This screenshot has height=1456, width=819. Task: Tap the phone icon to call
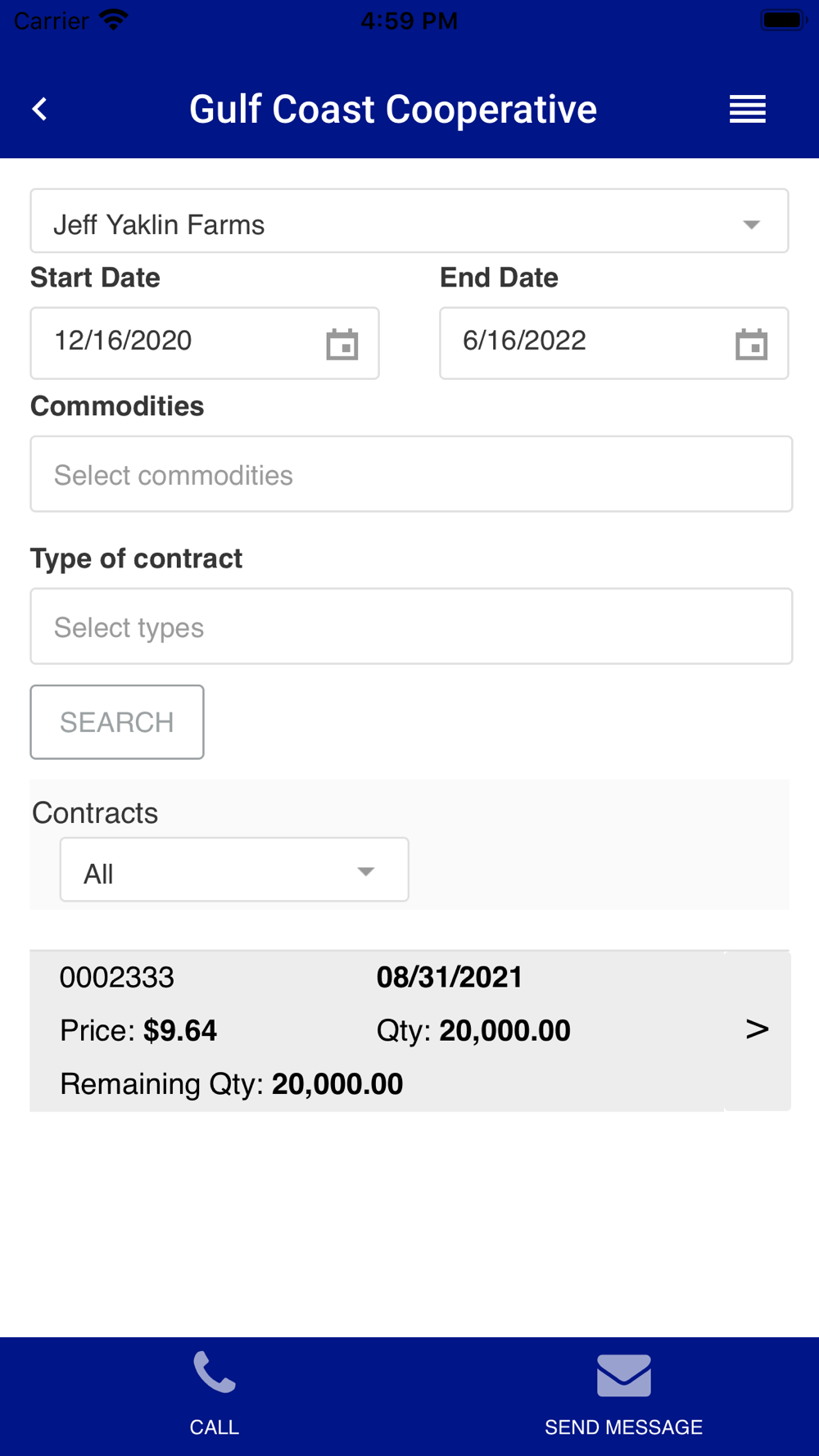(x=215, y=1372)
